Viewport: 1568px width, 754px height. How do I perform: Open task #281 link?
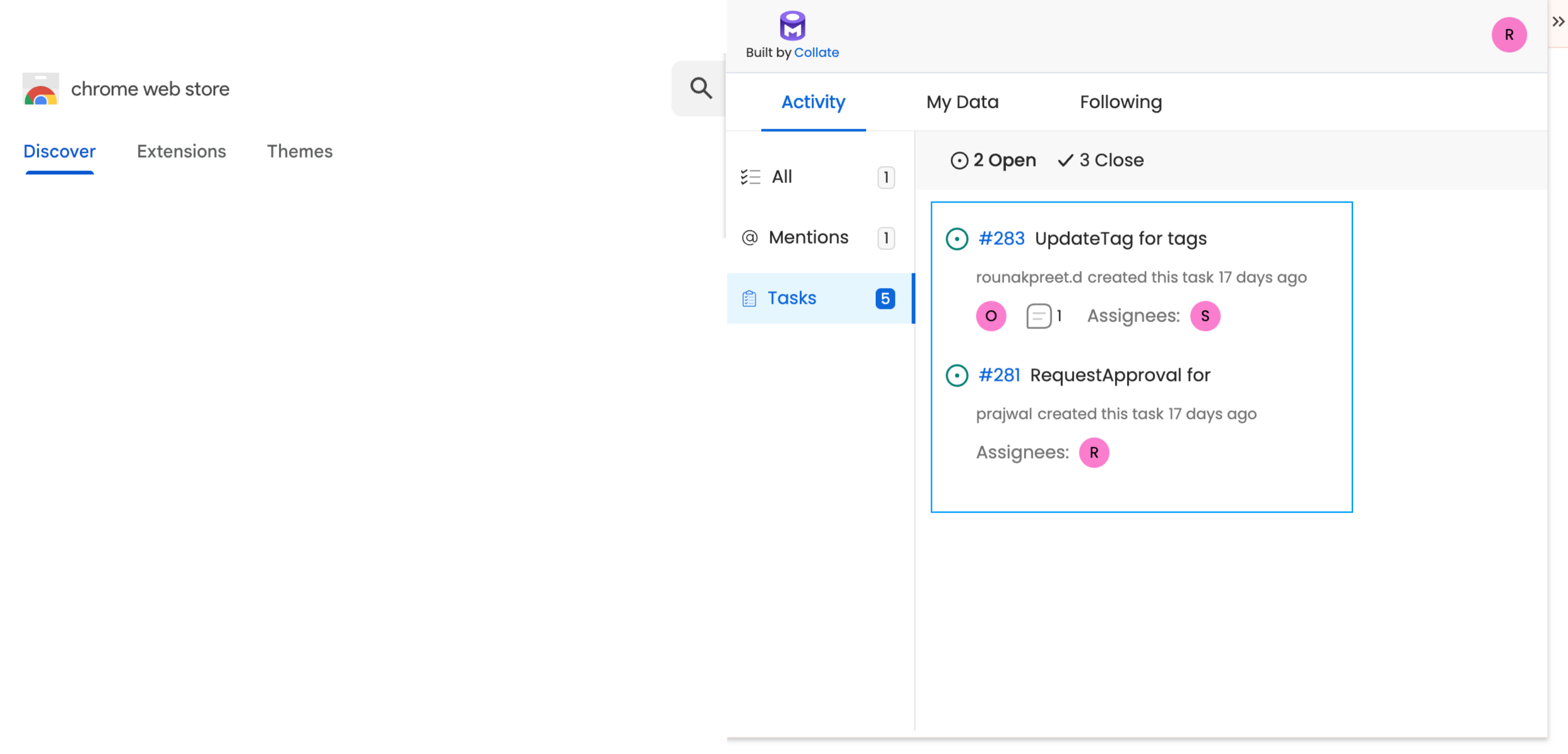999,375
